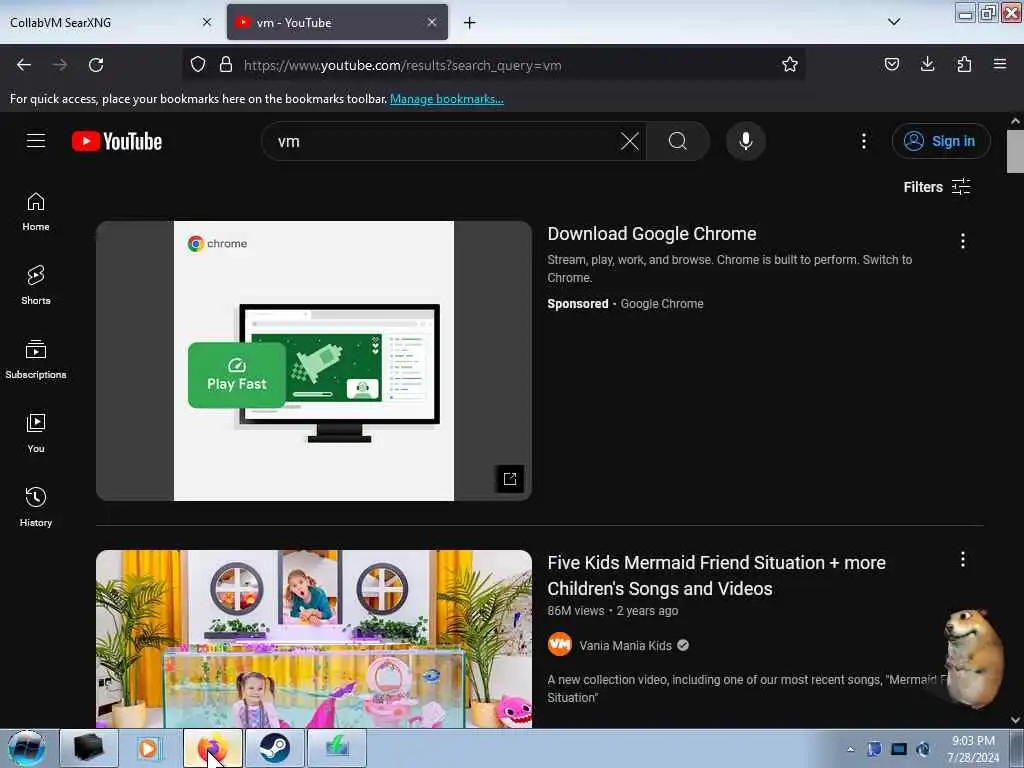The width and height of the screenshot is (1024, 768).
Task: Open the media player taskbar icon
Action: click(149, 748)
